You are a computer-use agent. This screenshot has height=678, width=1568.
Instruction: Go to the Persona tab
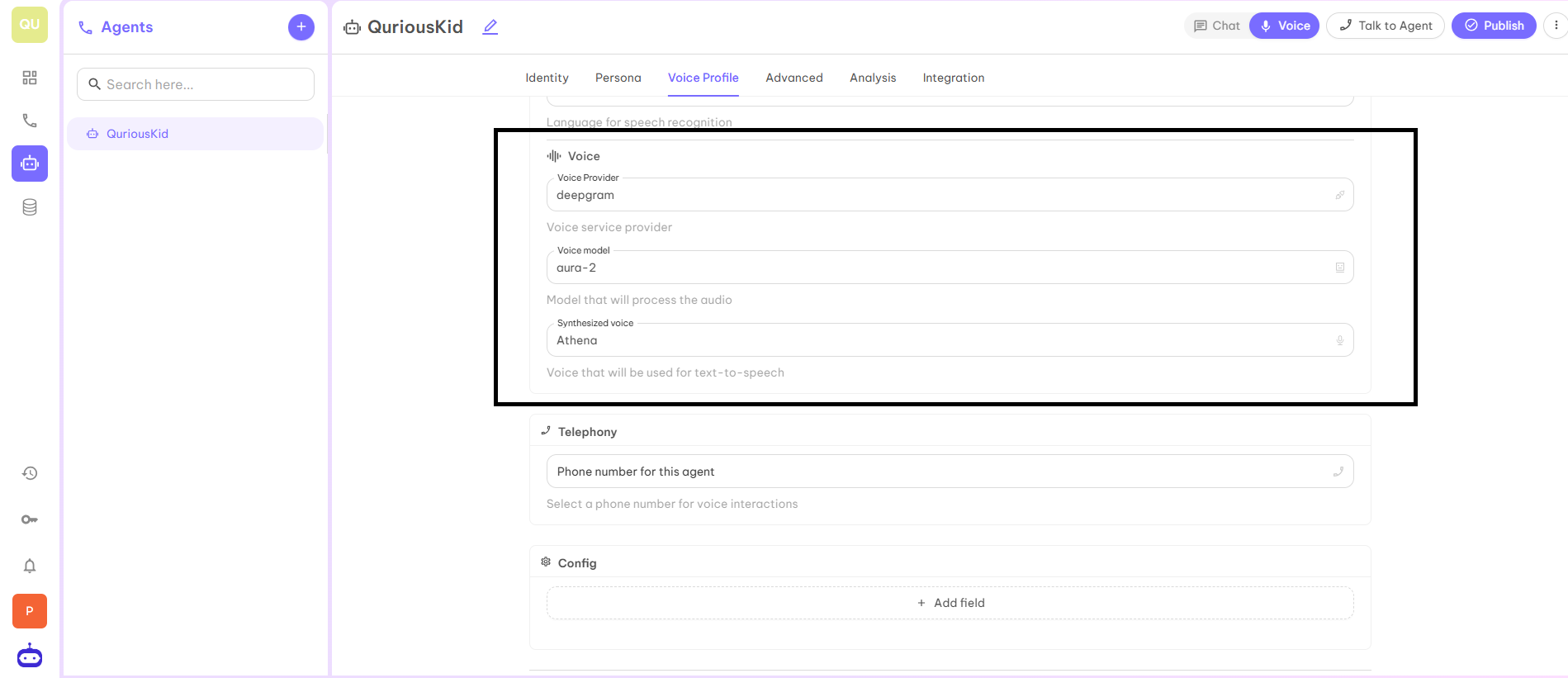[x=618, y=78]
